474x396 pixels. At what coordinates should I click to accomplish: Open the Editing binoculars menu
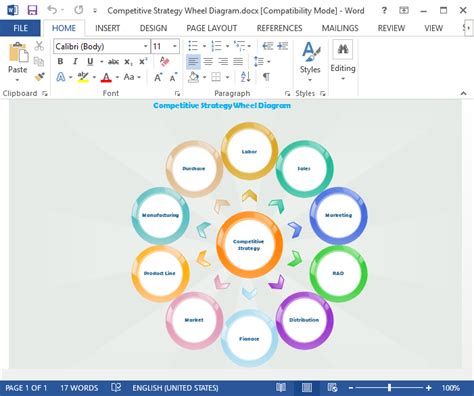pyautogui.click(x=343, y=50)
